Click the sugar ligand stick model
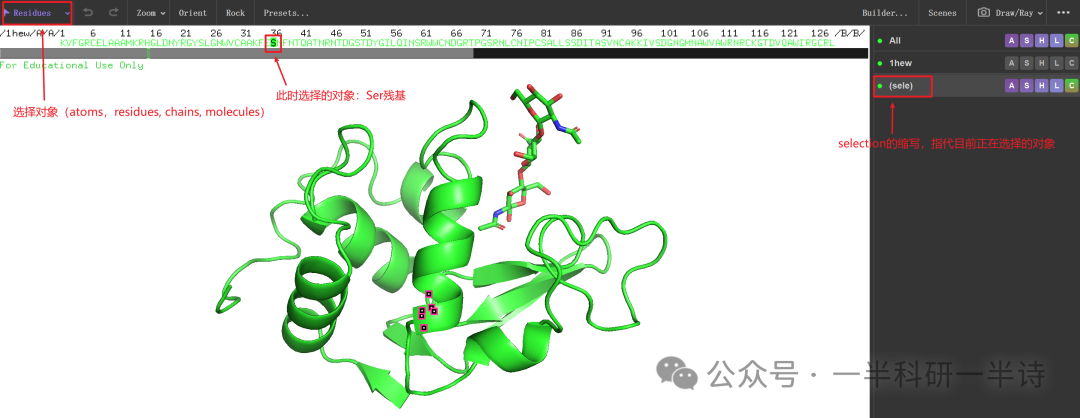 click(x=532, y=157)
